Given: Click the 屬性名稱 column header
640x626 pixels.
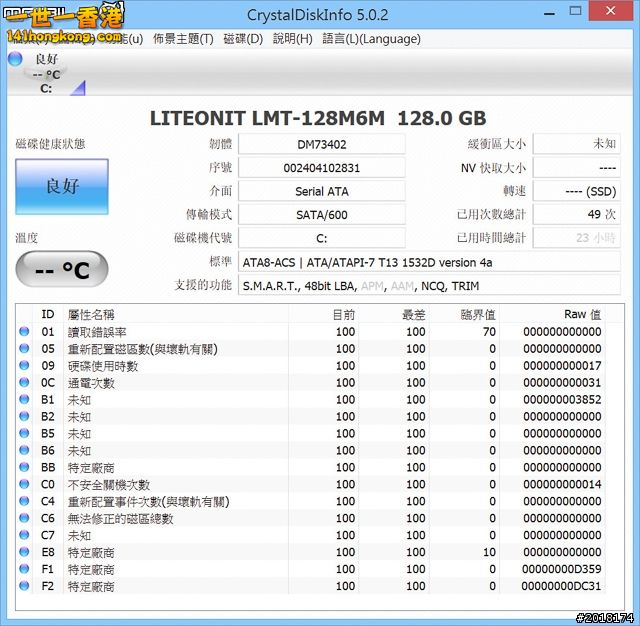Looking at the screenshot, I should (x=91, y=314).
